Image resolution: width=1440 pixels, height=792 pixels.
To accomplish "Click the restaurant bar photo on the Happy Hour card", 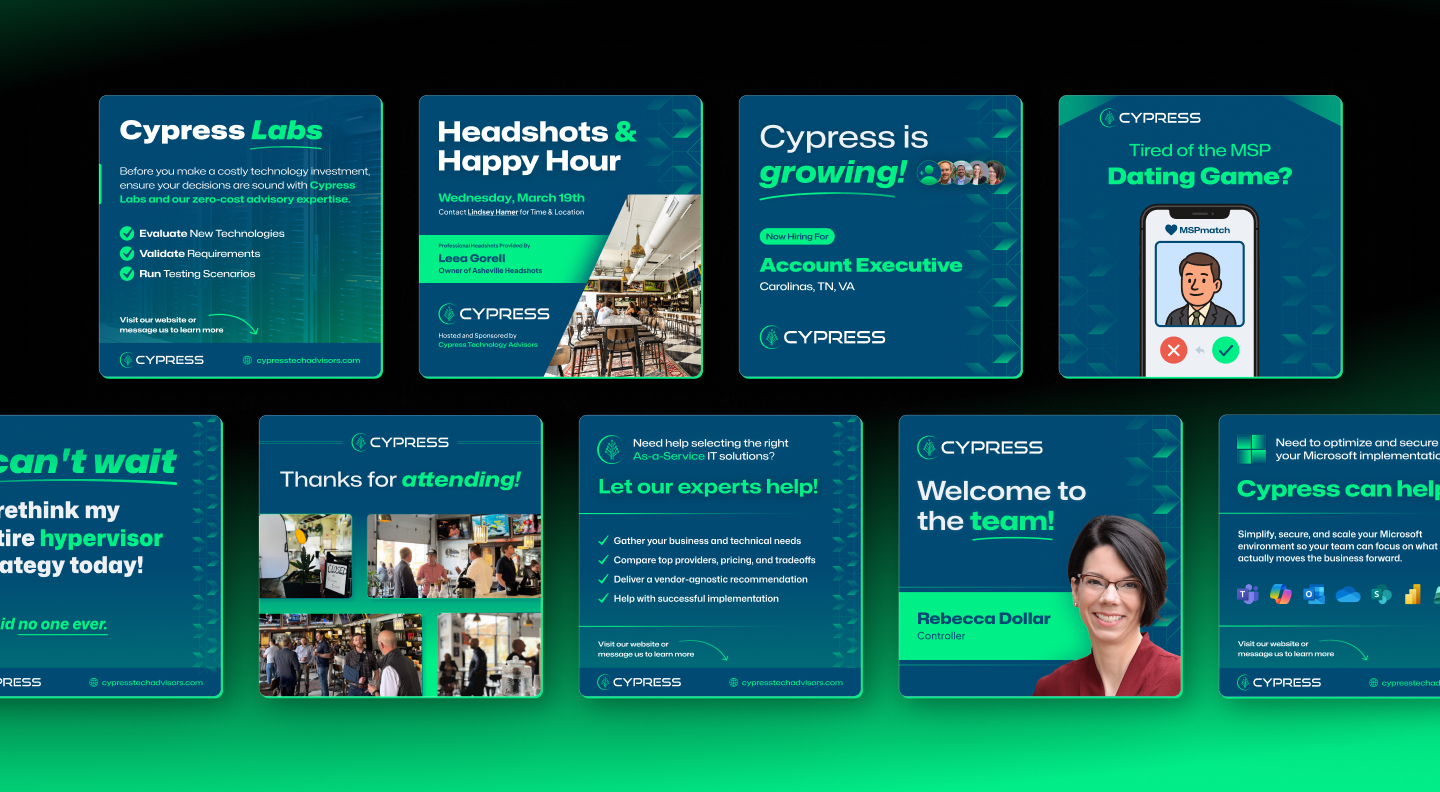I will (623, 286).
